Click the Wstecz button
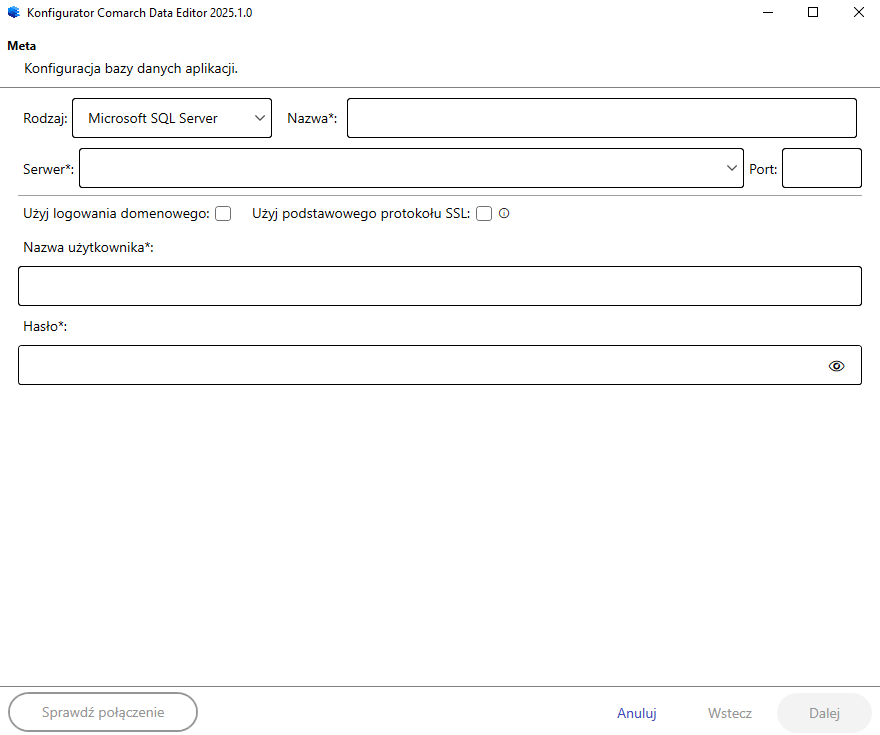This screenshot has width=880, height=735. (x=729, y=713)
